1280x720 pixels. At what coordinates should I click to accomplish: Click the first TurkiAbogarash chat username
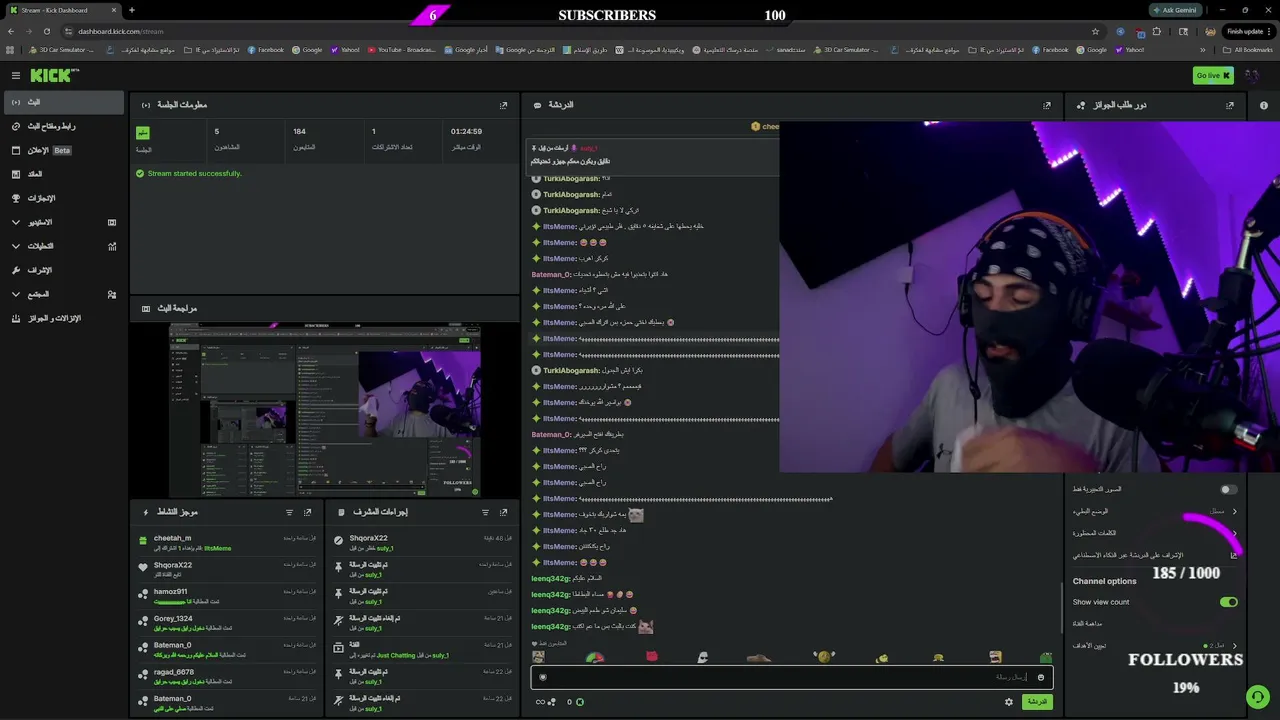point(571,178)
